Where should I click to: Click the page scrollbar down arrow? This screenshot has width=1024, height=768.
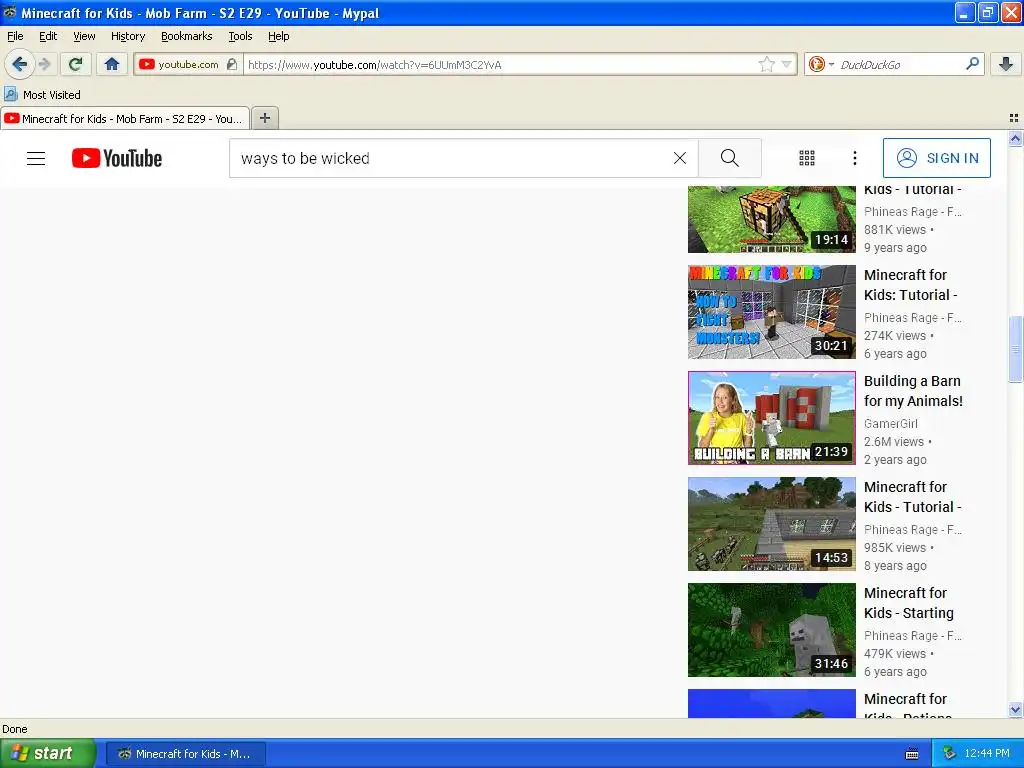(x=1015, y=709)
